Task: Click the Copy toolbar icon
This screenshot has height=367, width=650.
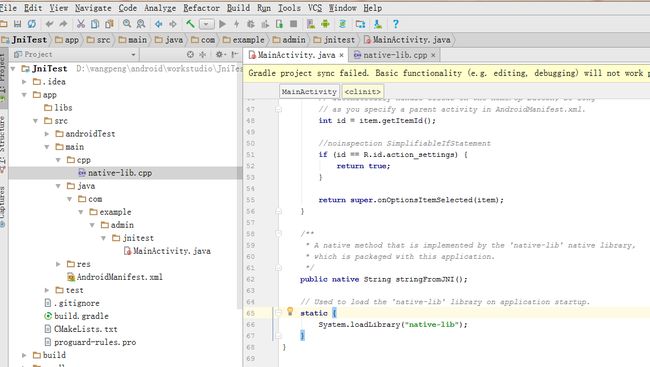Action: [95, 24]
